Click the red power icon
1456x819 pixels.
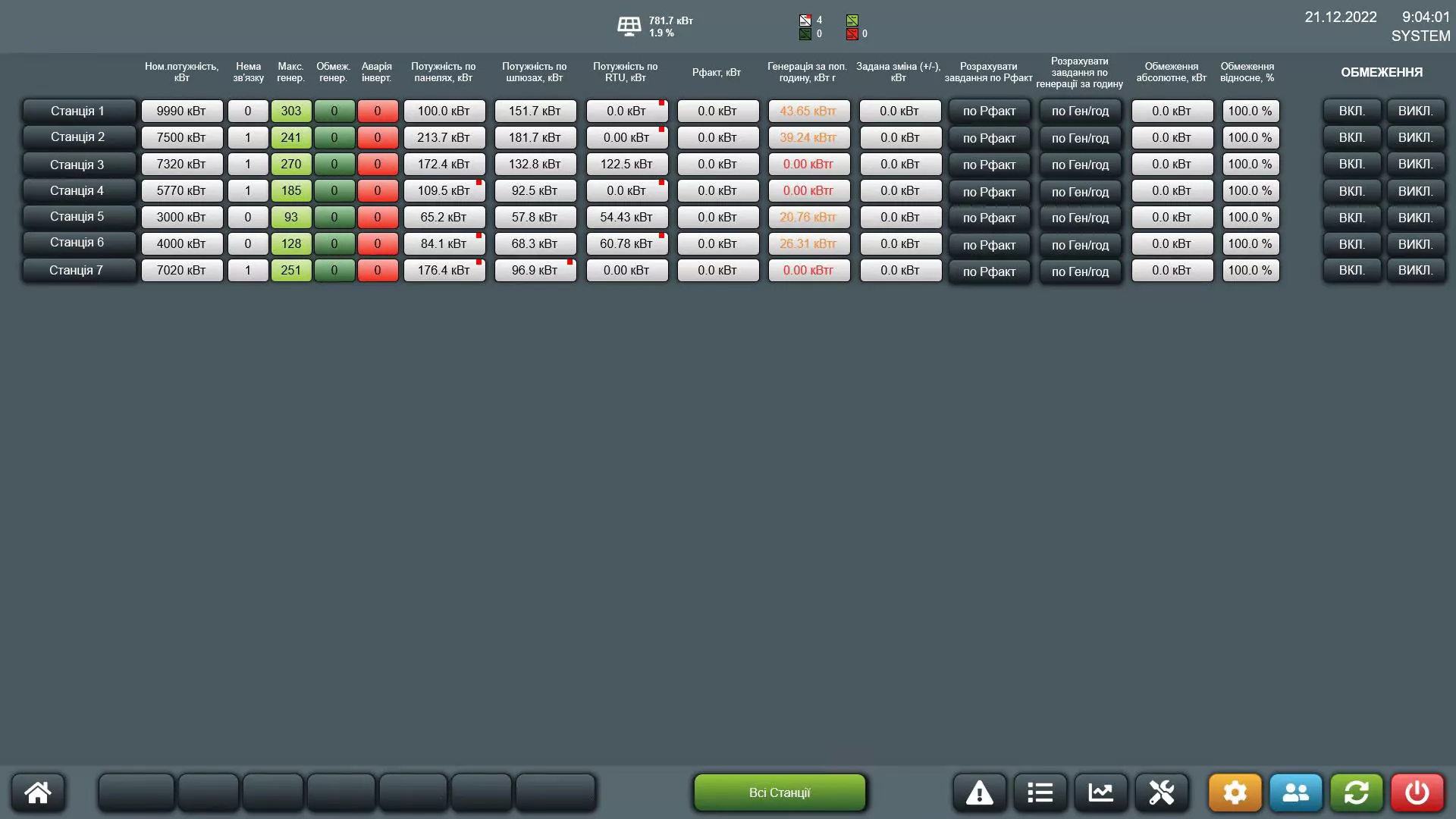(1417, 792)
